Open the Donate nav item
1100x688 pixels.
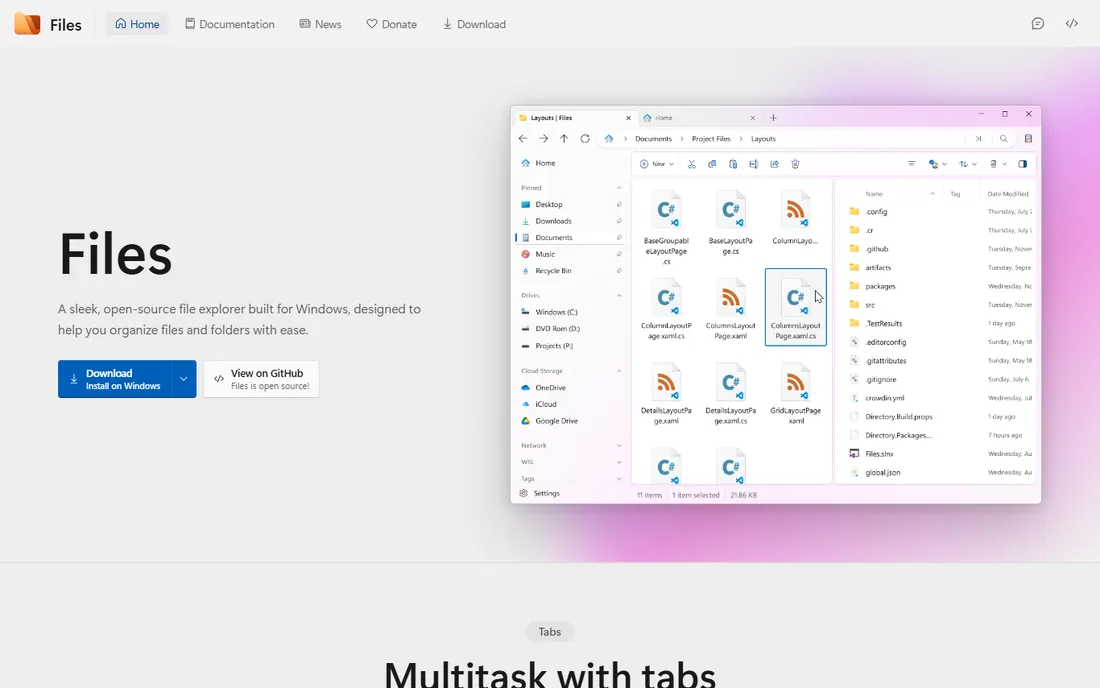click(x=391, y=24)
